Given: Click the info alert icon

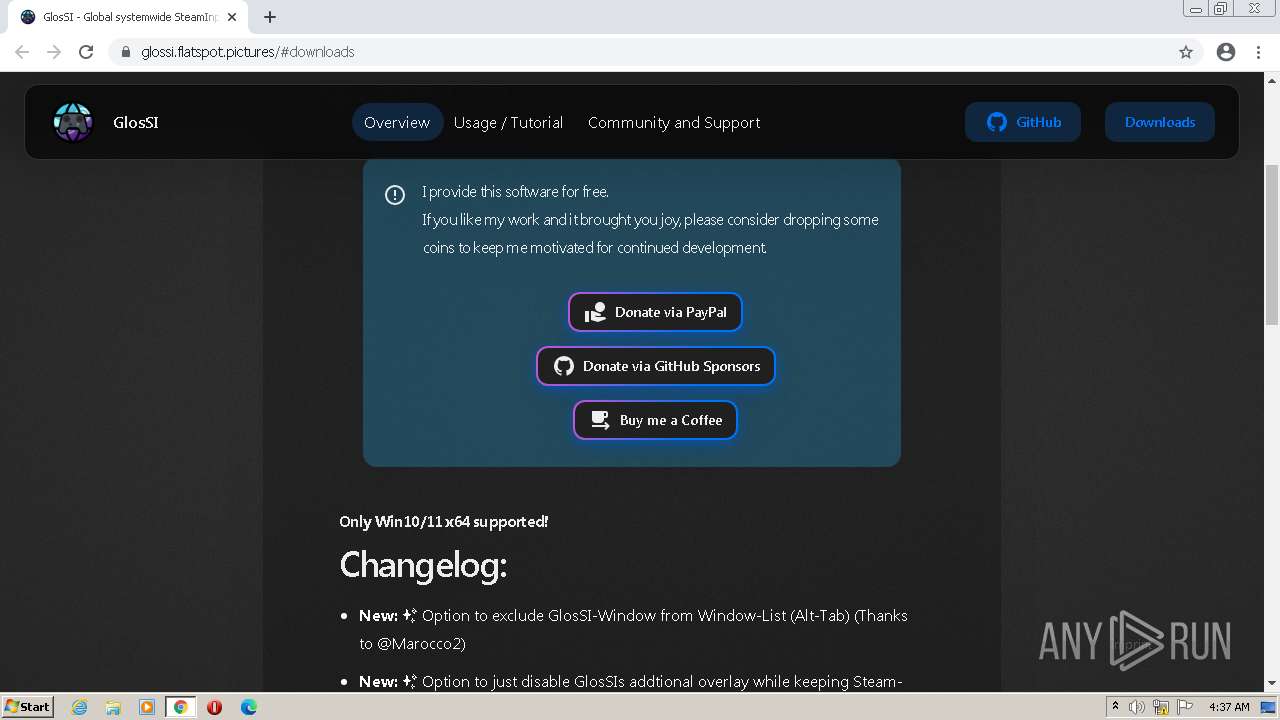Looking at the screenshot, I should tap(395, 195).
